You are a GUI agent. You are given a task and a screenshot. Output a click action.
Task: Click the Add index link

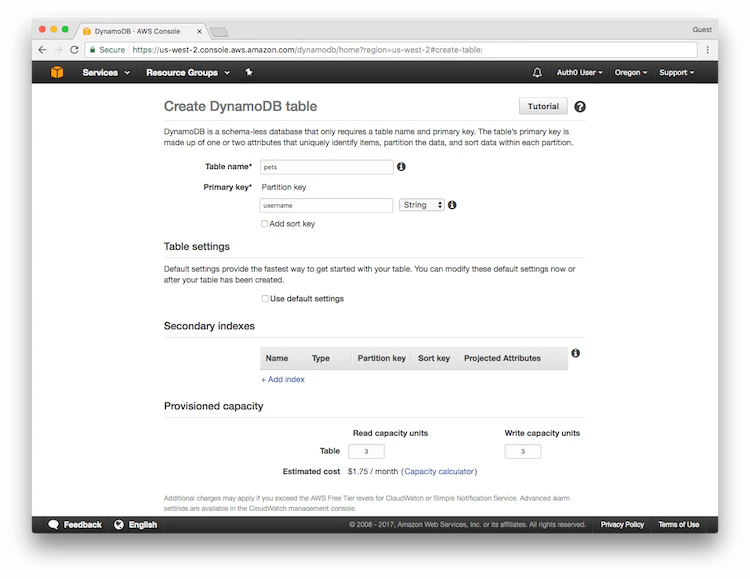(x=283, y=379)
